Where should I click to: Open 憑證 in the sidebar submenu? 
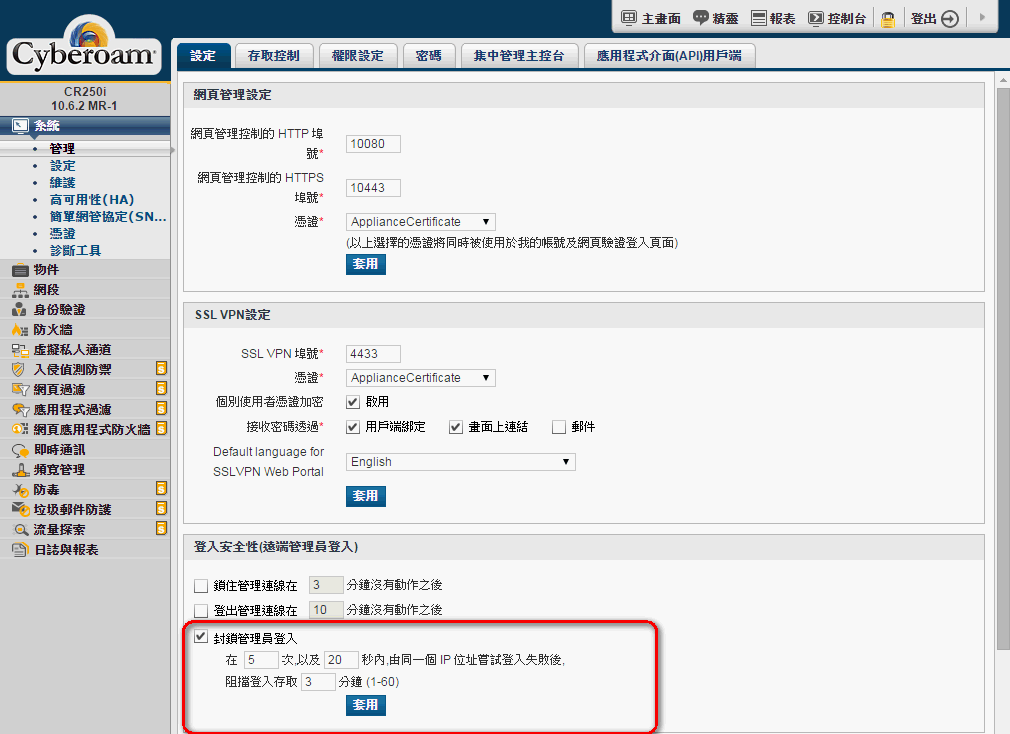pyautogui.click(x=62, y=234)
